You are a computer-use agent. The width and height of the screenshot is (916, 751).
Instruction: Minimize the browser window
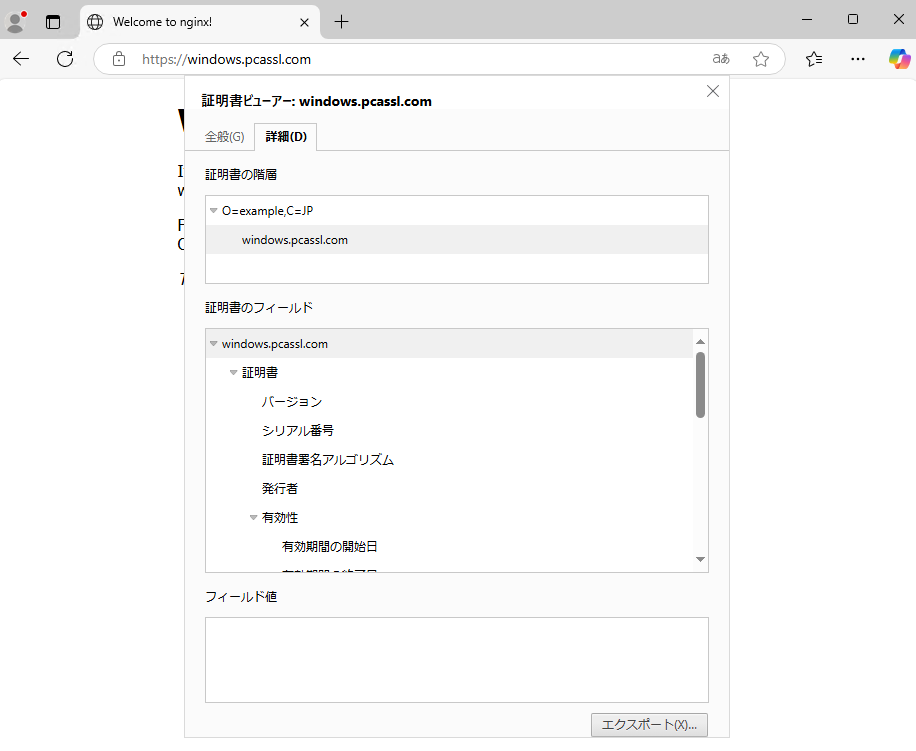(807, 19)
